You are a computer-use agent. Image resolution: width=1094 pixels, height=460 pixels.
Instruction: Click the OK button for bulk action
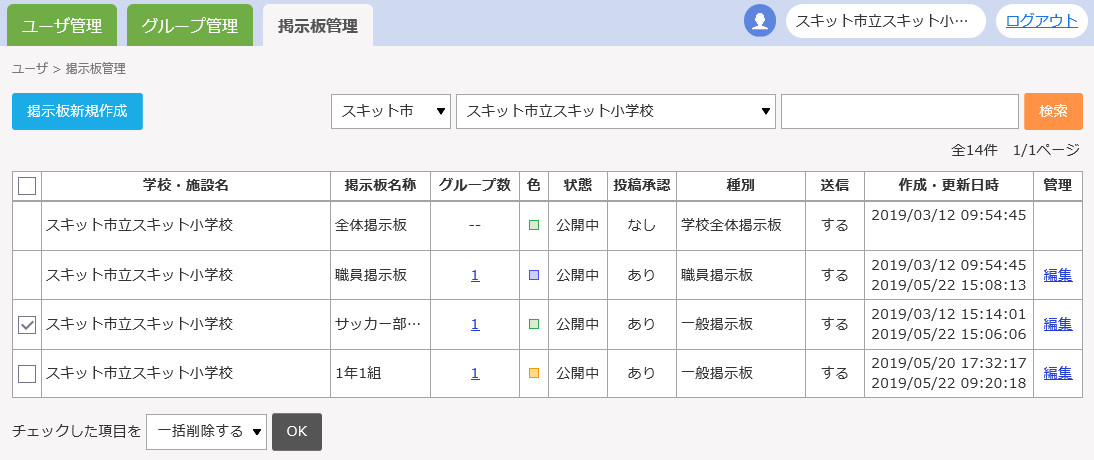click(297, 432)
